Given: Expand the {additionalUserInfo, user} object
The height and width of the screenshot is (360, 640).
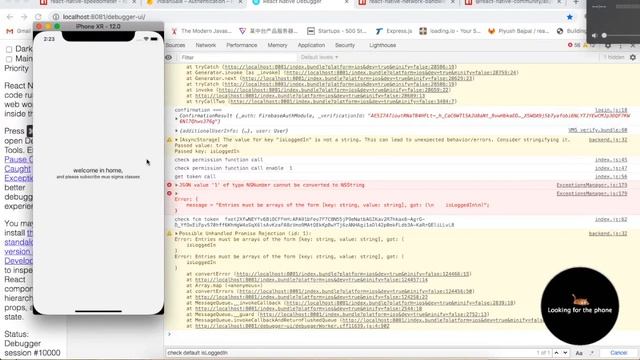Looking at the screenshot, I should tap(176, 131).
